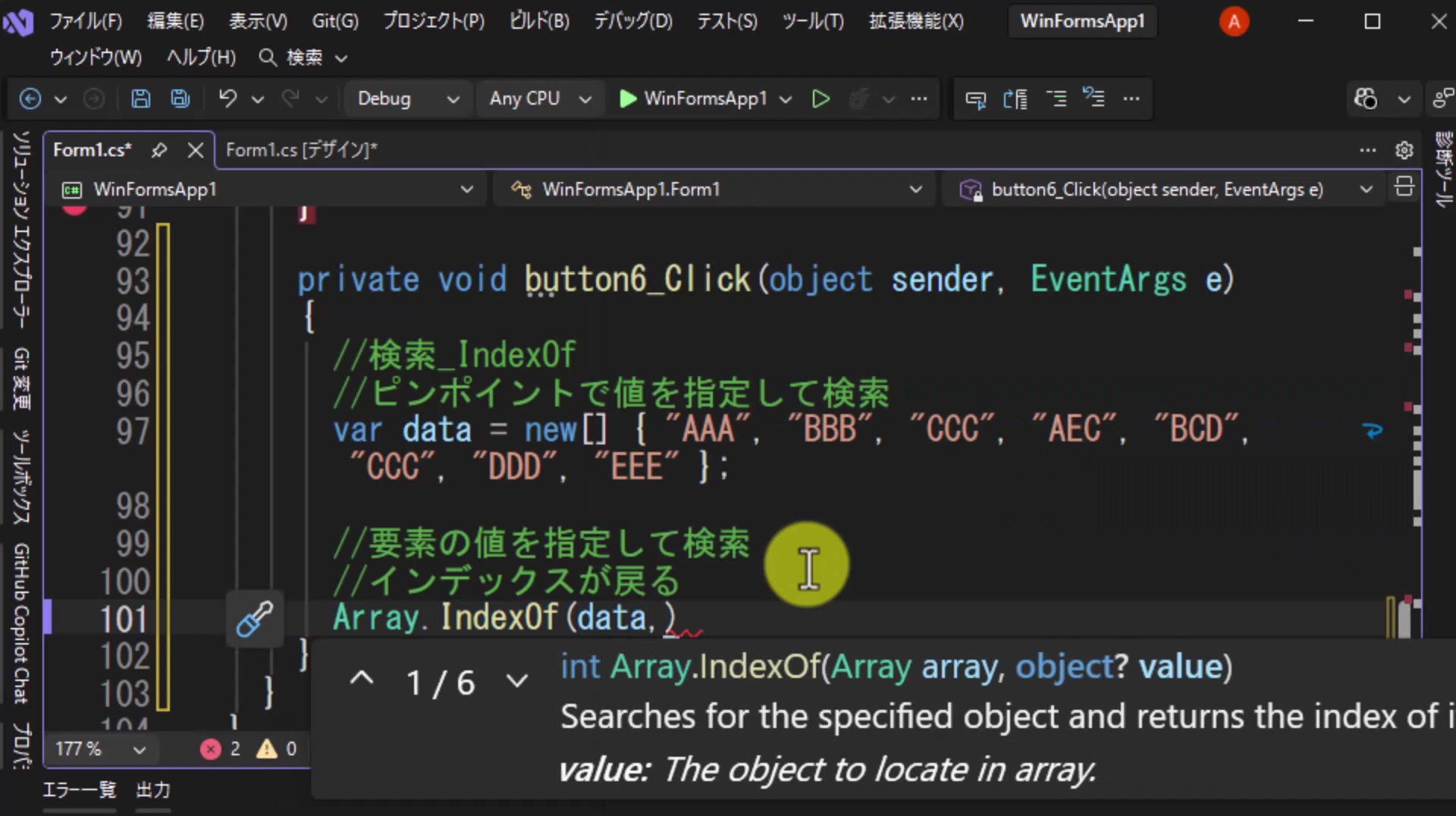Undo the last edit via the toolbar
This screenshot has height=816, width=1456.
click(x=227, y=99)
